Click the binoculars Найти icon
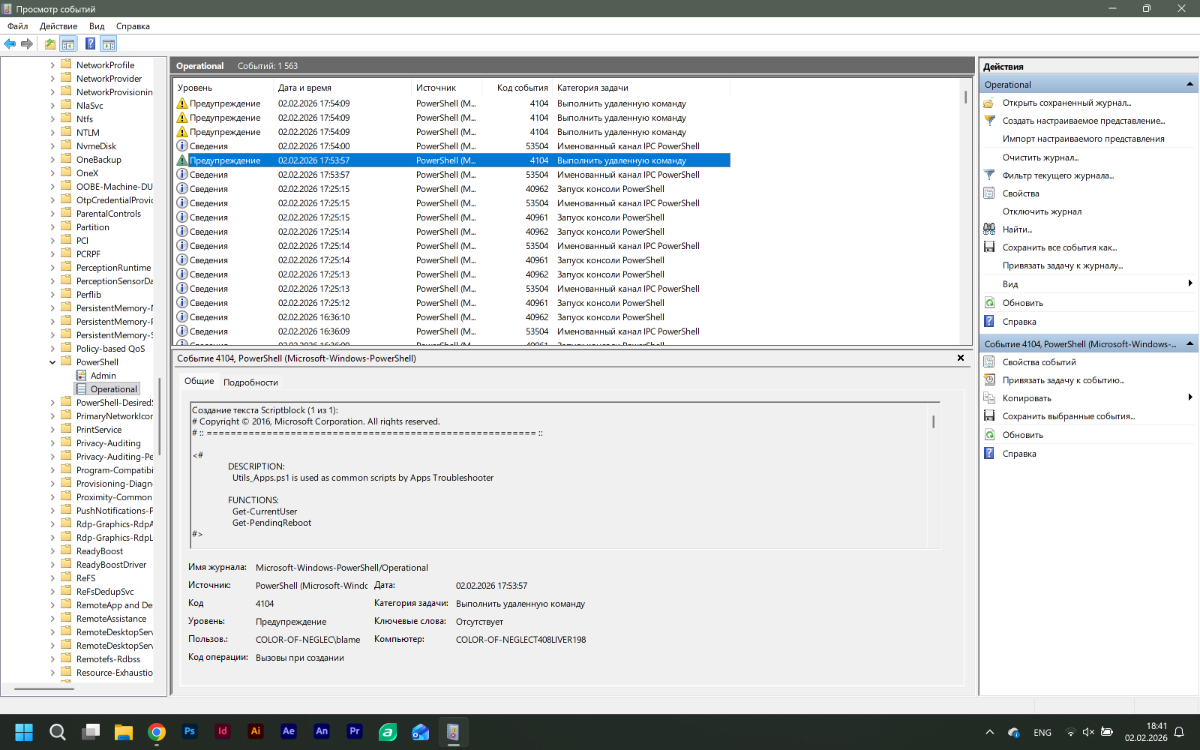Viewport: 1200px width, 750px height. coord(989,229)
